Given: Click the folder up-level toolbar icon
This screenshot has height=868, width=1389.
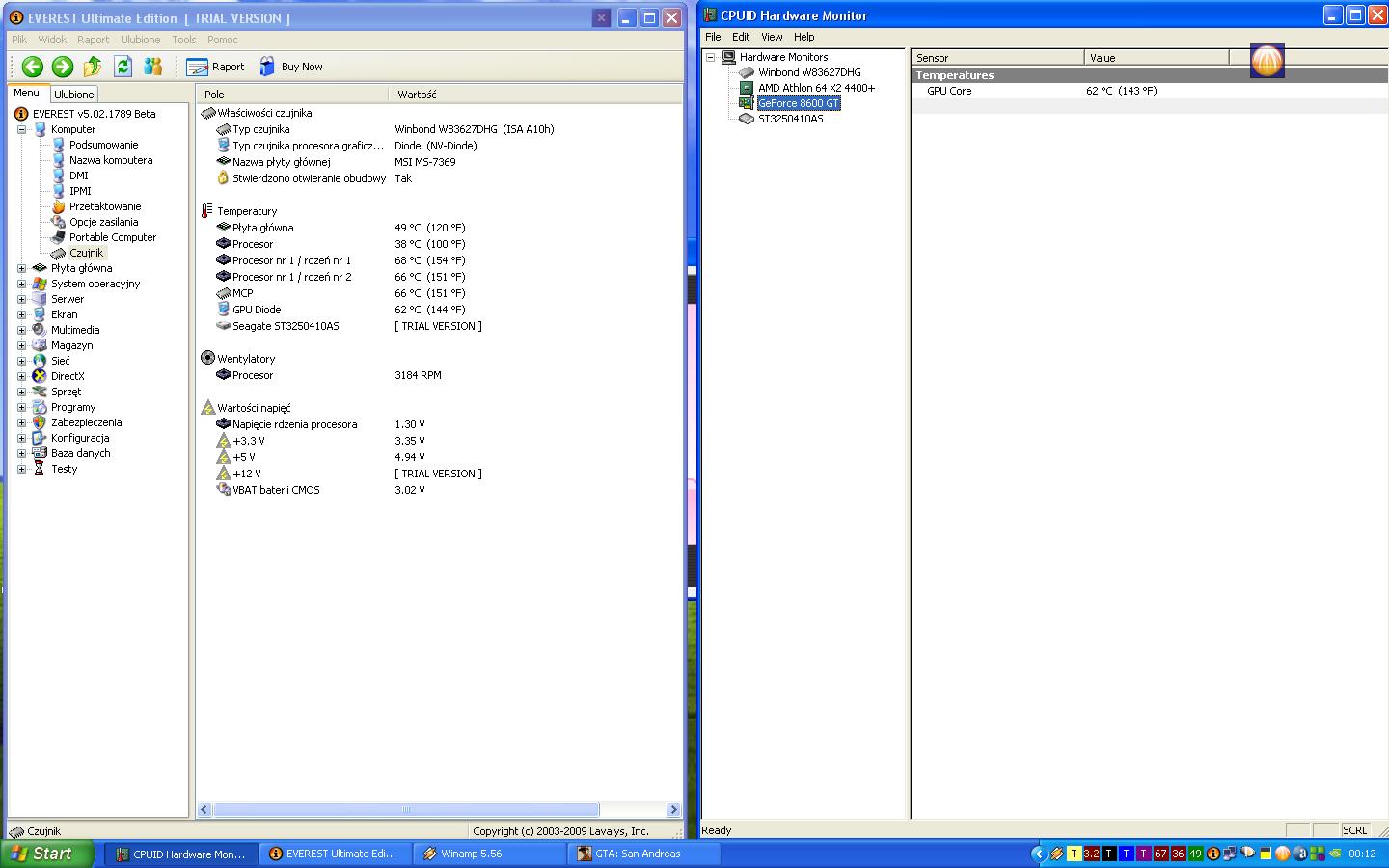Looking at the screenshot, I should click(93, 67).
